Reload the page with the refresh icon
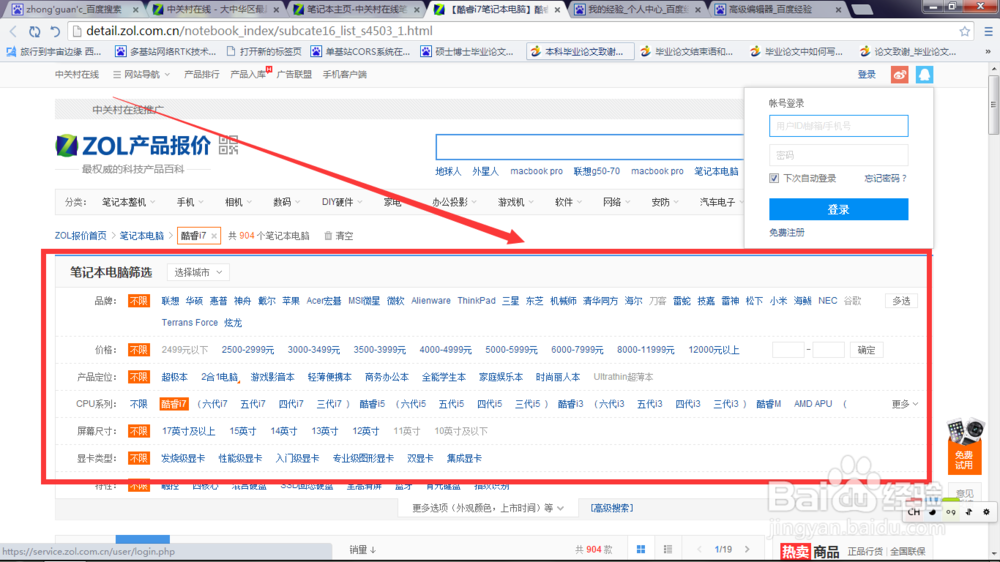Viewport: 1000px width, 562px height. tap(34, 31)
